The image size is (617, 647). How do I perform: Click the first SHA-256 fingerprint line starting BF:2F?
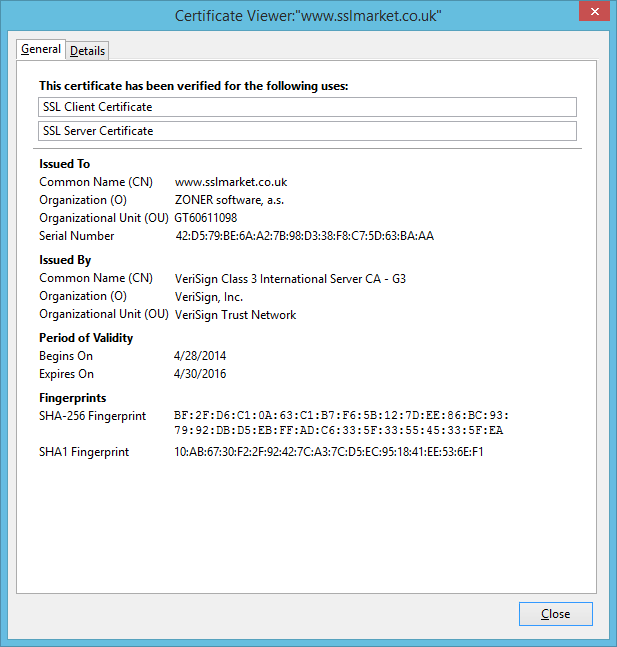[x=341, y=415]
